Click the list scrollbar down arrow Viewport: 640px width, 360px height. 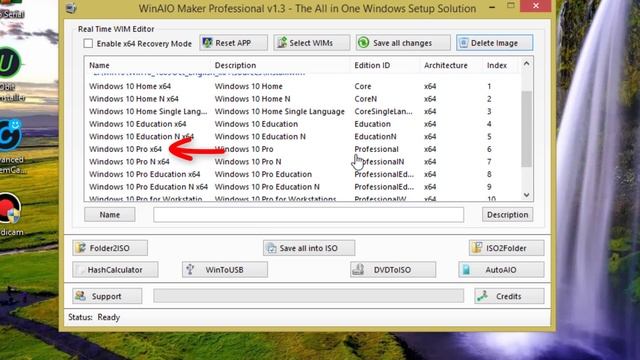pos(527,195)
